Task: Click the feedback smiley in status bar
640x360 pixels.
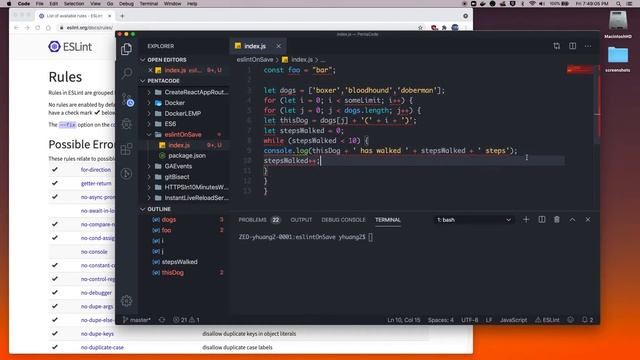Action: pyautogui.click(x=571, y=320)
